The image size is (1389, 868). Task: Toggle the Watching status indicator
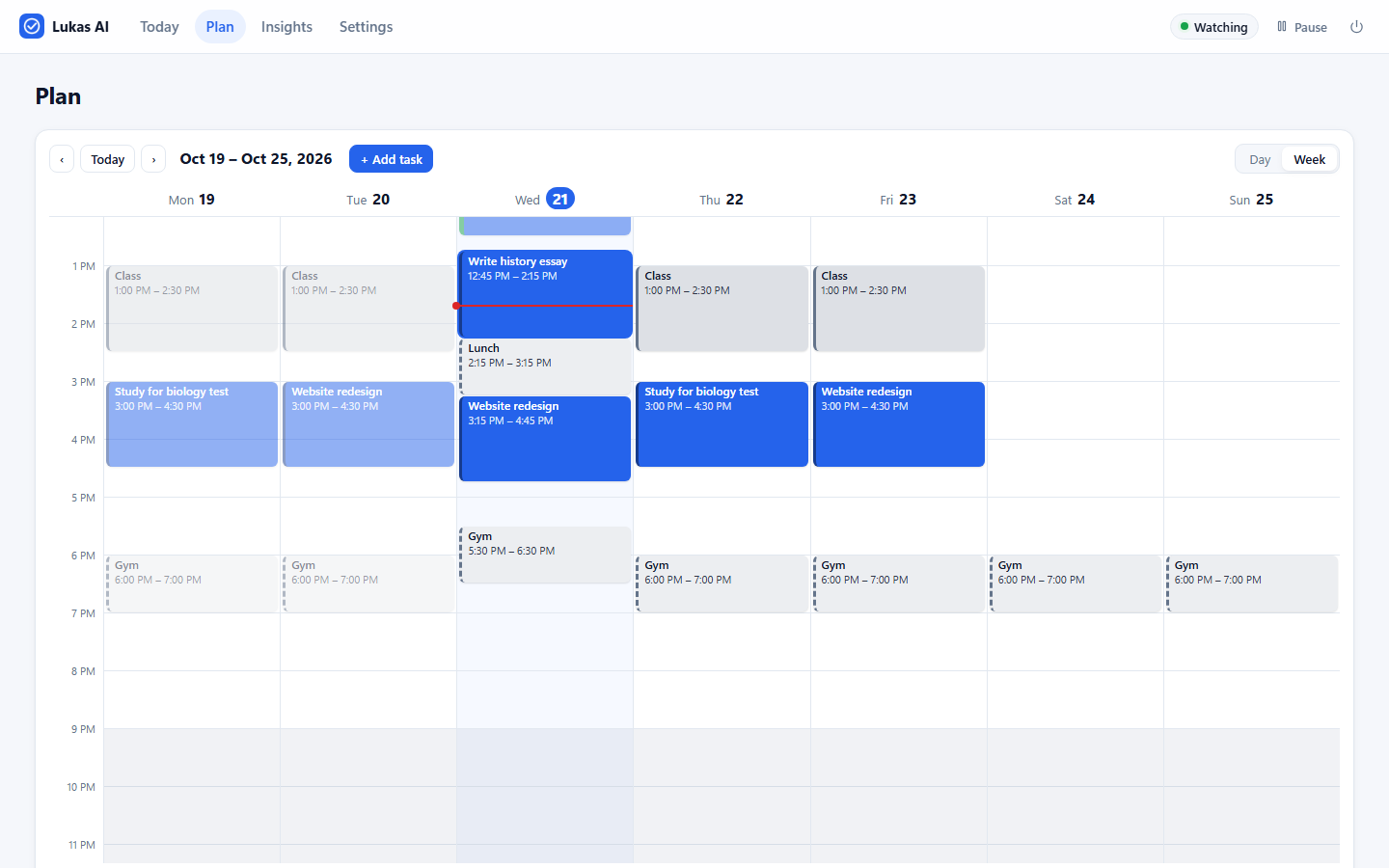tap(1214, 27)
